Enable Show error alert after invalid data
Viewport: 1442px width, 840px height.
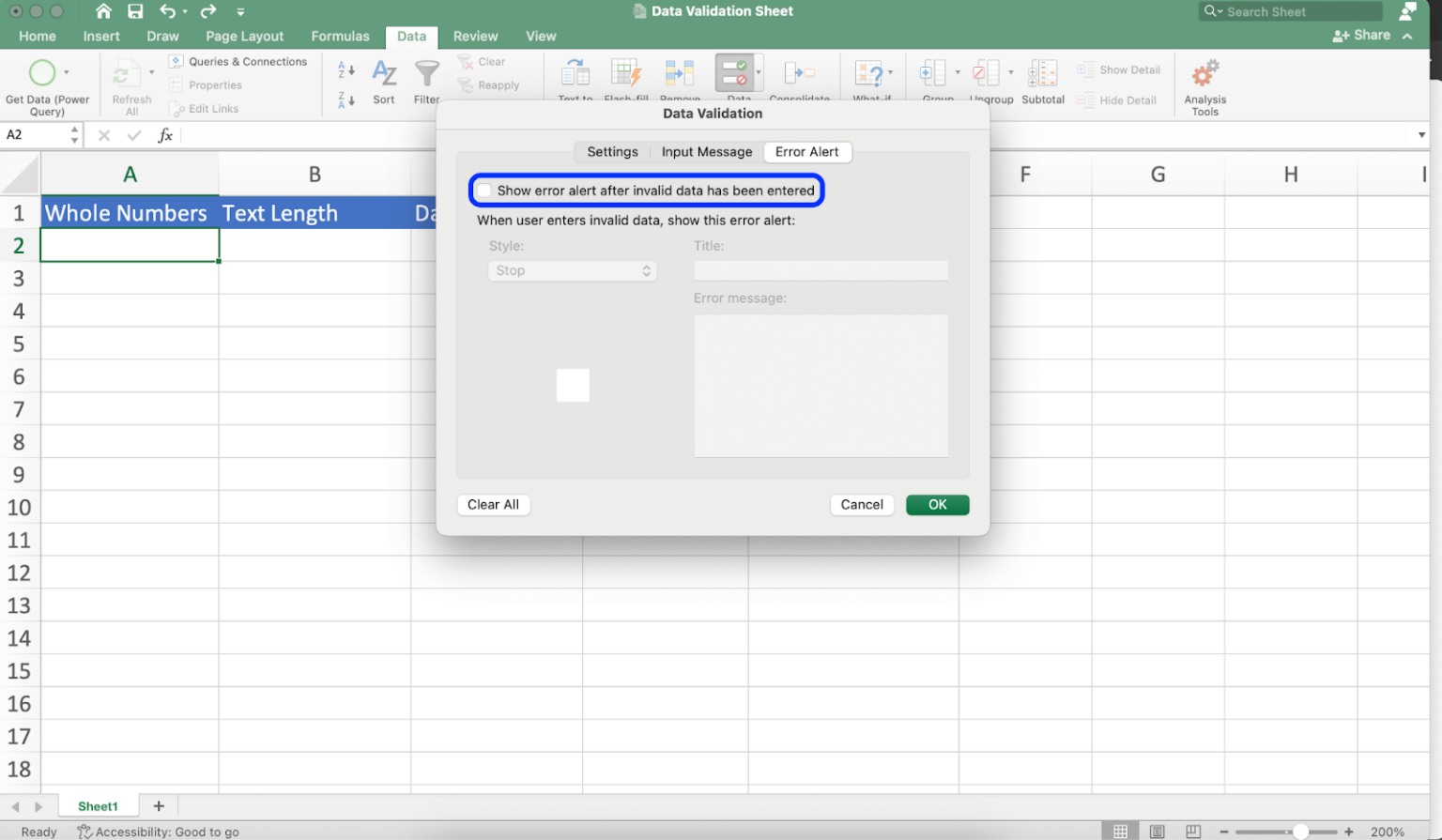tap(484, 191)
